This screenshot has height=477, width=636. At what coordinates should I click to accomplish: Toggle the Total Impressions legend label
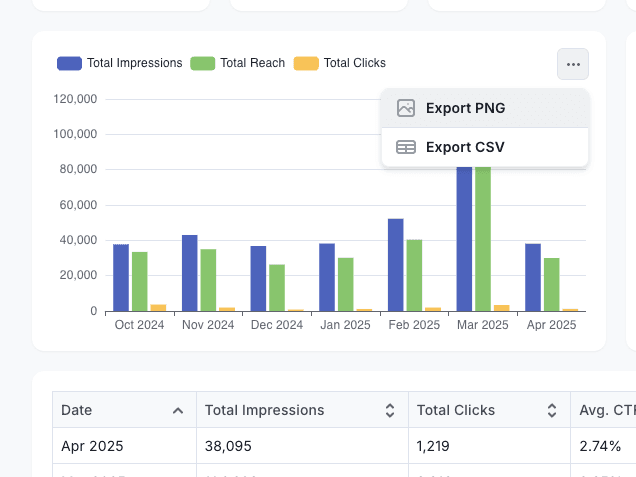[x=134, y=63]
